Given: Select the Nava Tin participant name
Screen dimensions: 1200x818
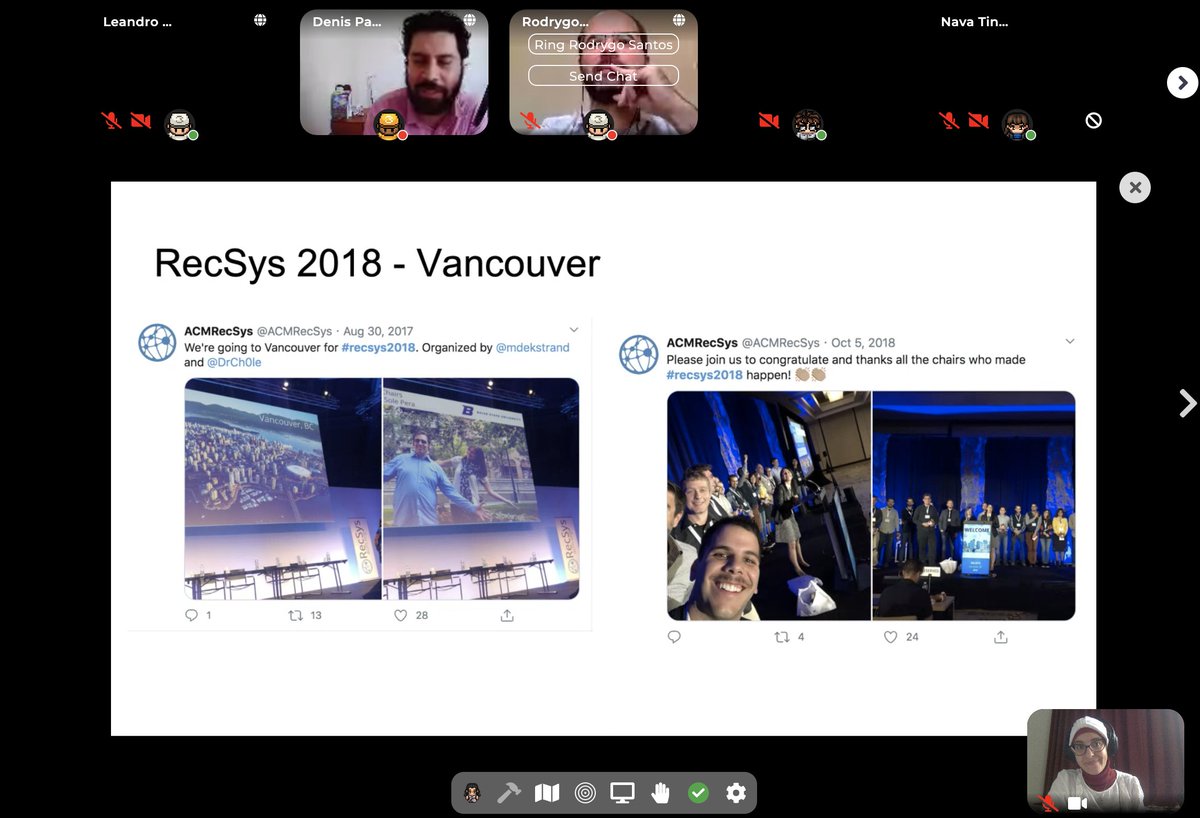Looking at the screenshot, I should pos(974,21).
